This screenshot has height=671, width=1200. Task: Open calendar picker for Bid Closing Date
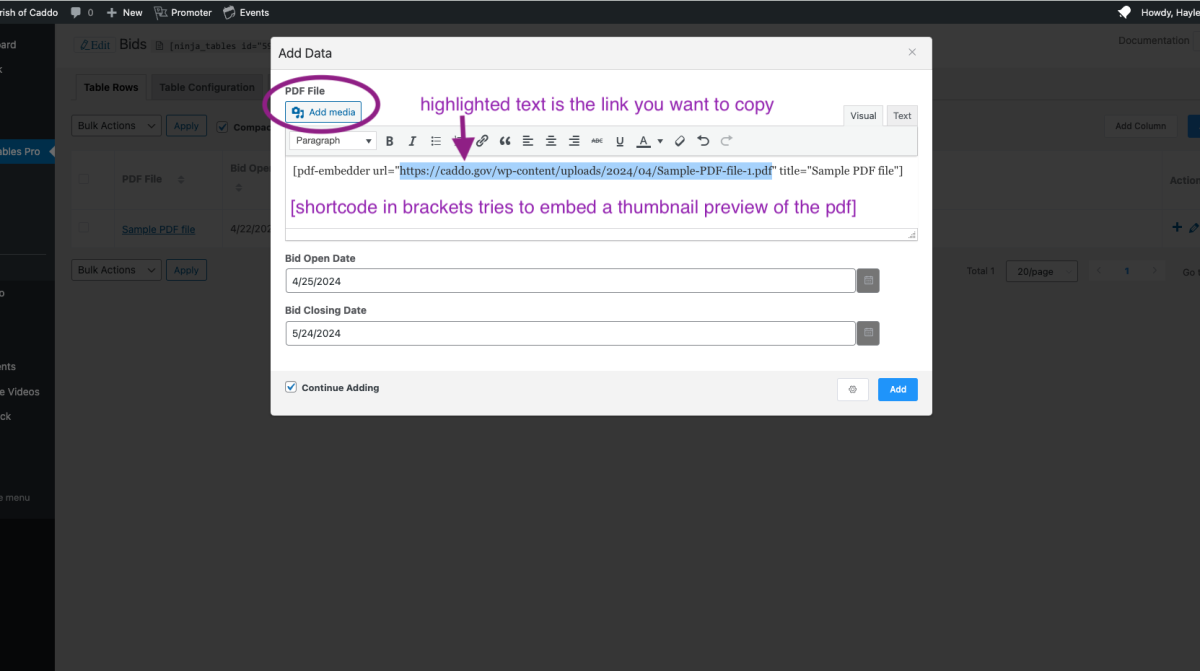[x=868, y=333]
